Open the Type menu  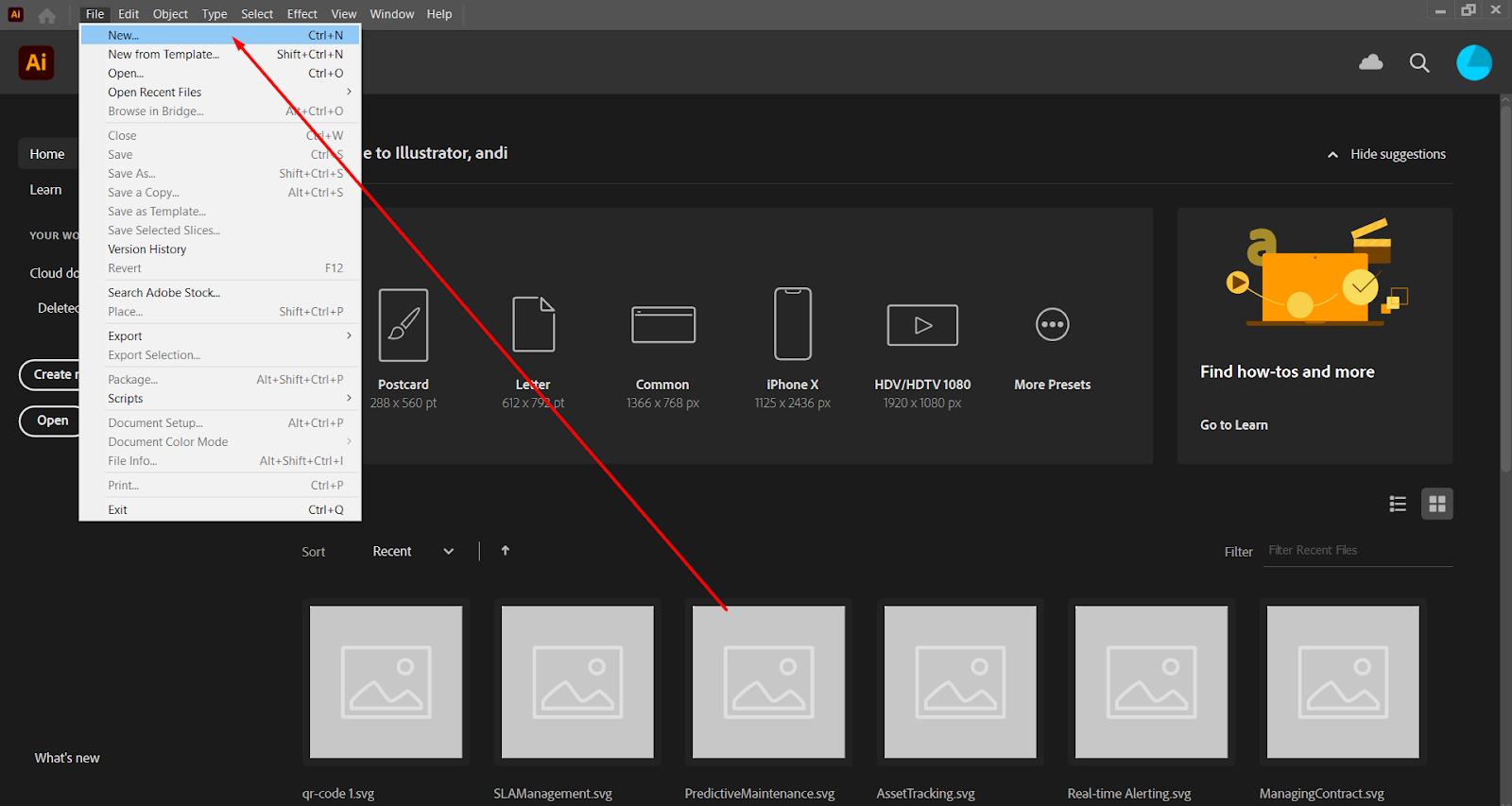tap(215, 14)
